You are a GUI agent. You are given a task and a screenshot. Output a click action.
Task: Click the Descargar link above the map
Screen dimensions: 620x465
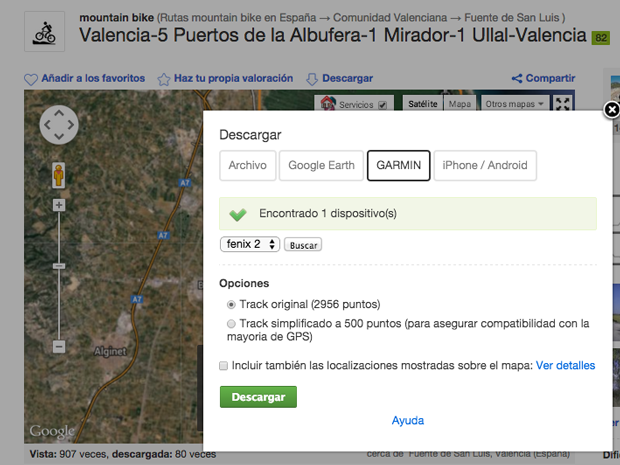[348, 78]
